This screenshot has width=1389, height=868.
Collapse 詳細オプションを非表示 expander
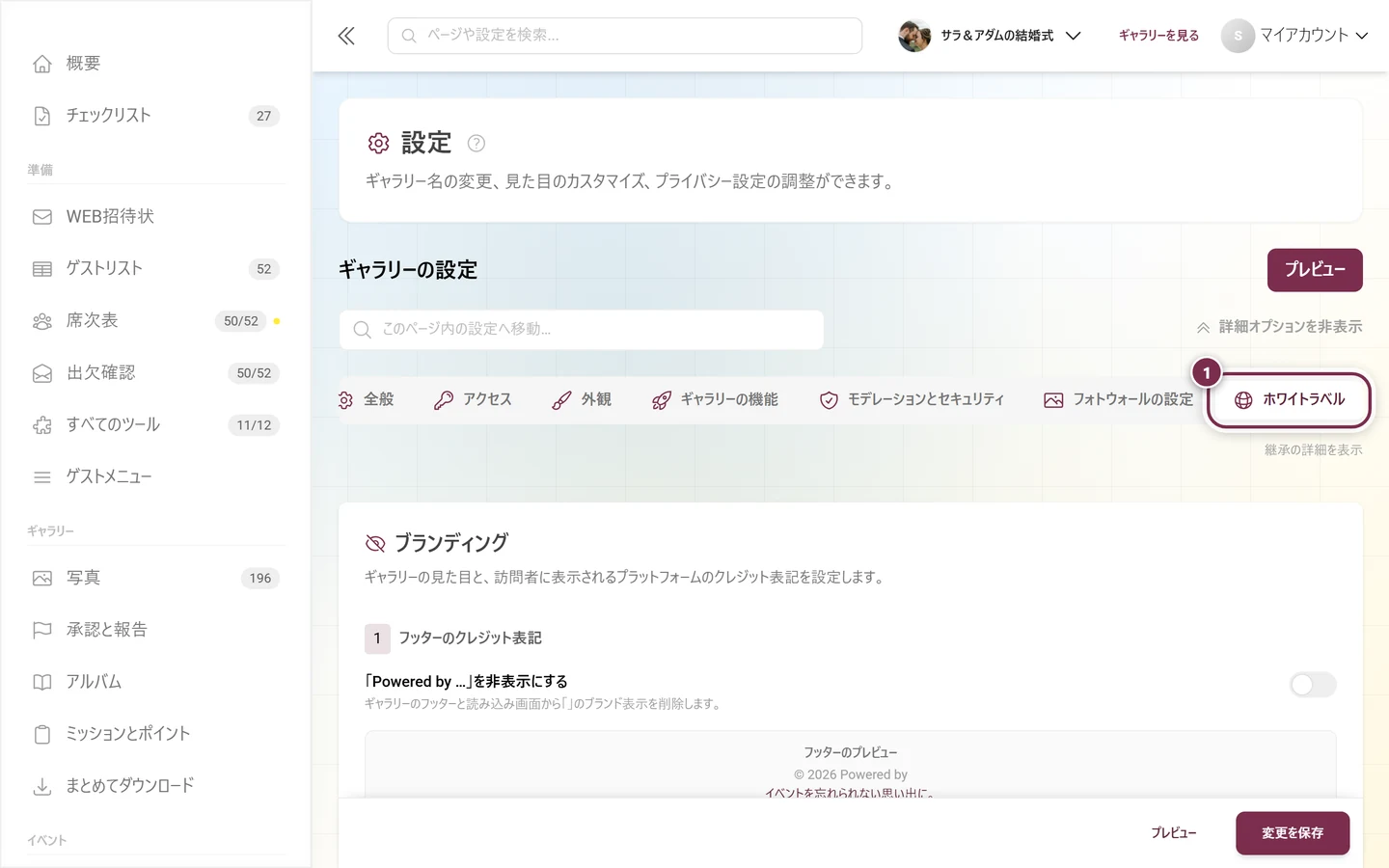pyautogui.click(x=1279, y=327)
